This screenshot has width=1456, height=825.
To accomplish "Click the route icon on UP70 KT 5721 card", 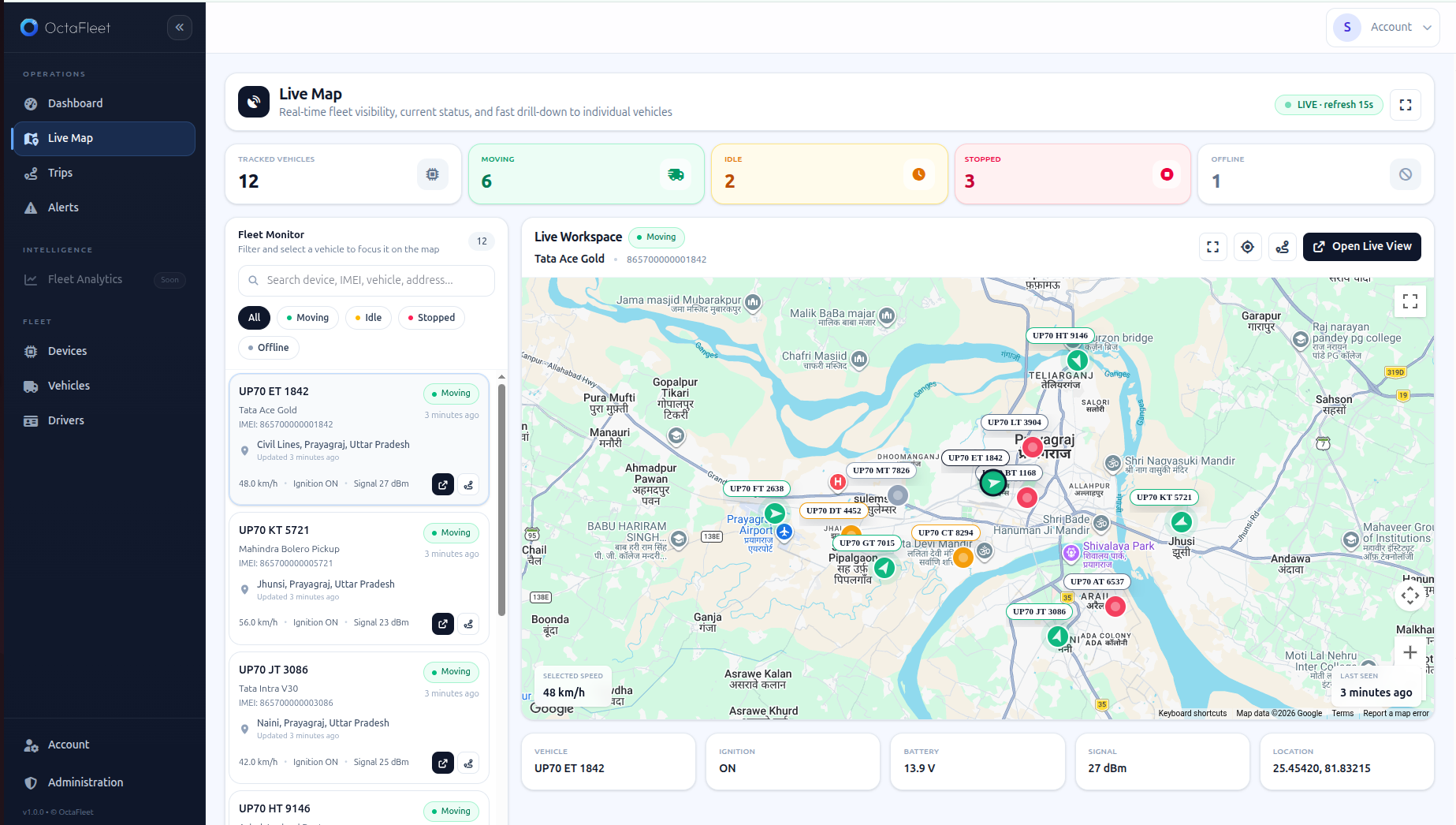I will click(469, 624).
